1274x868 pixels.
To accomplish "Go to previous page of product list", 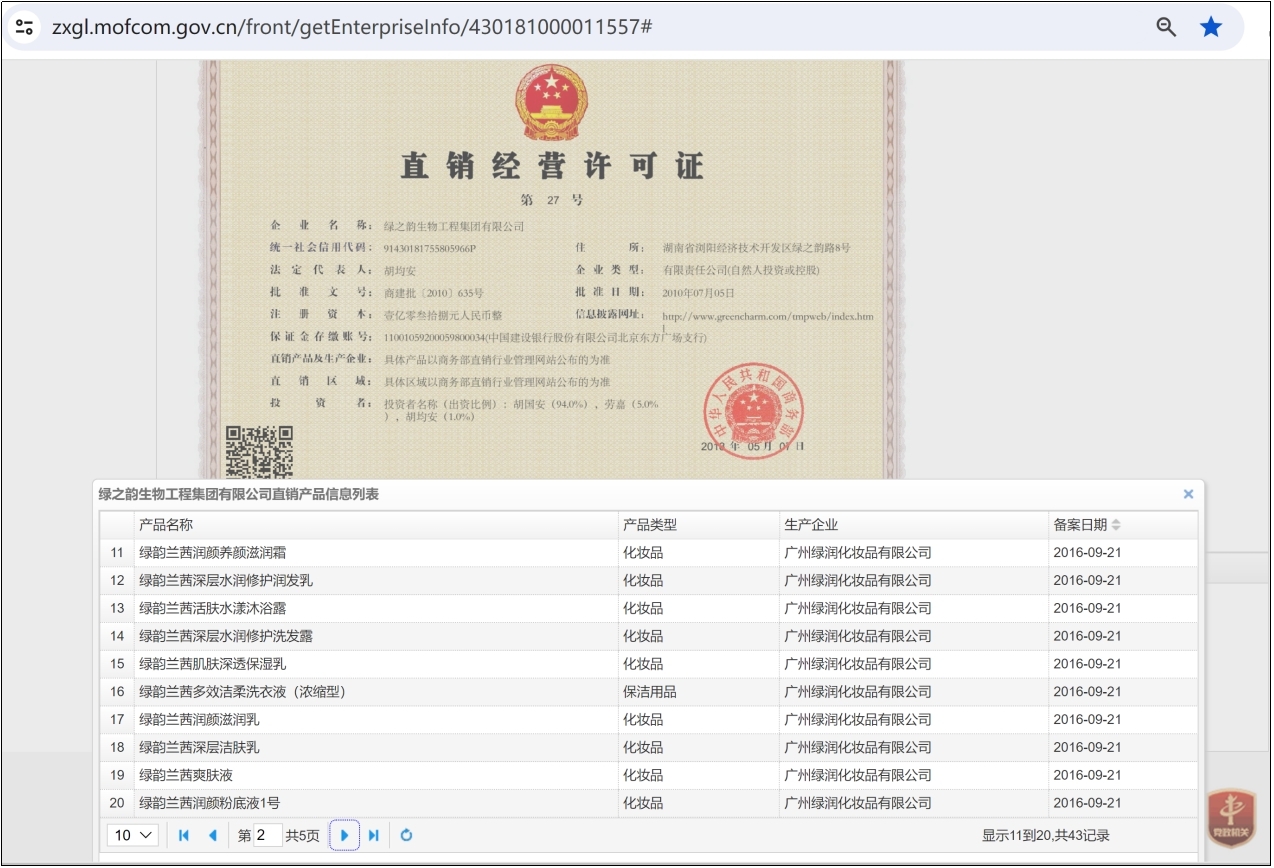I will click(212, 835).
